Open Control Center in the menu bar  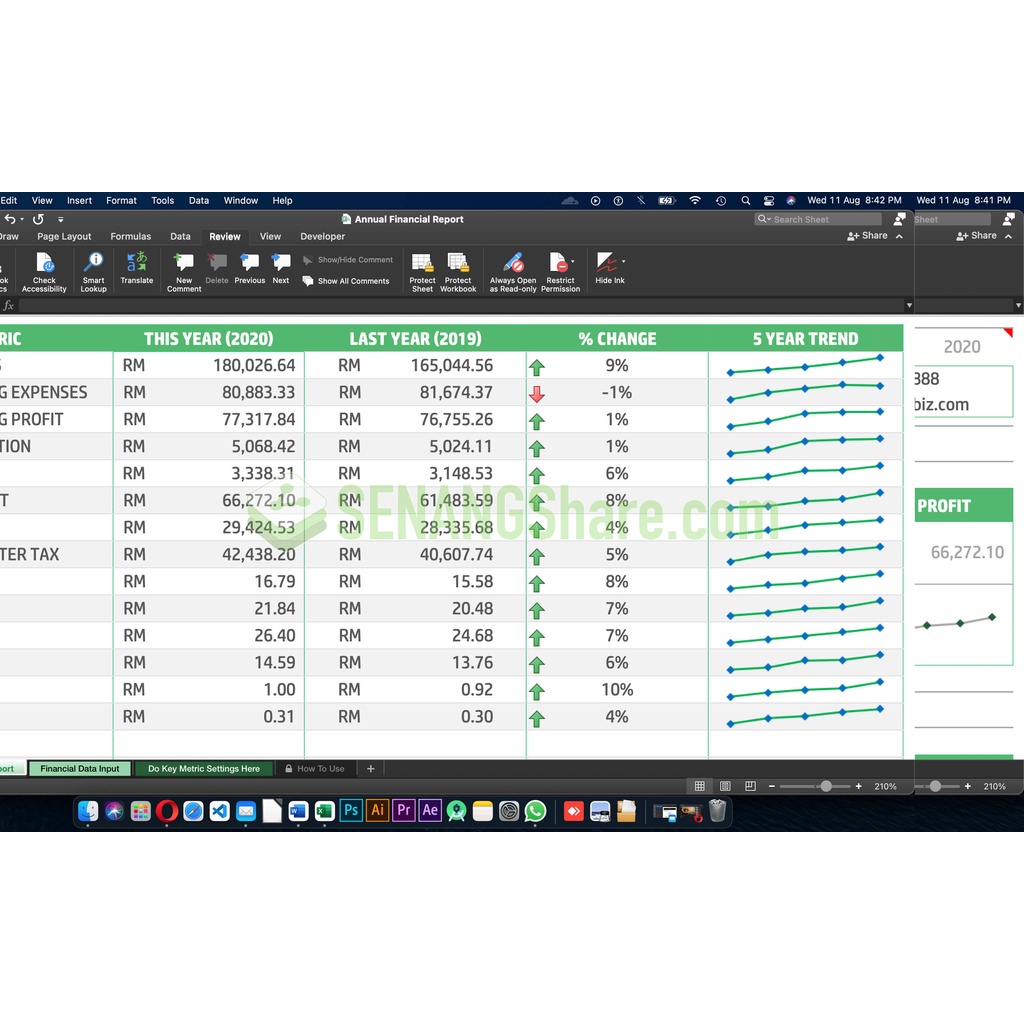[769, 200]
